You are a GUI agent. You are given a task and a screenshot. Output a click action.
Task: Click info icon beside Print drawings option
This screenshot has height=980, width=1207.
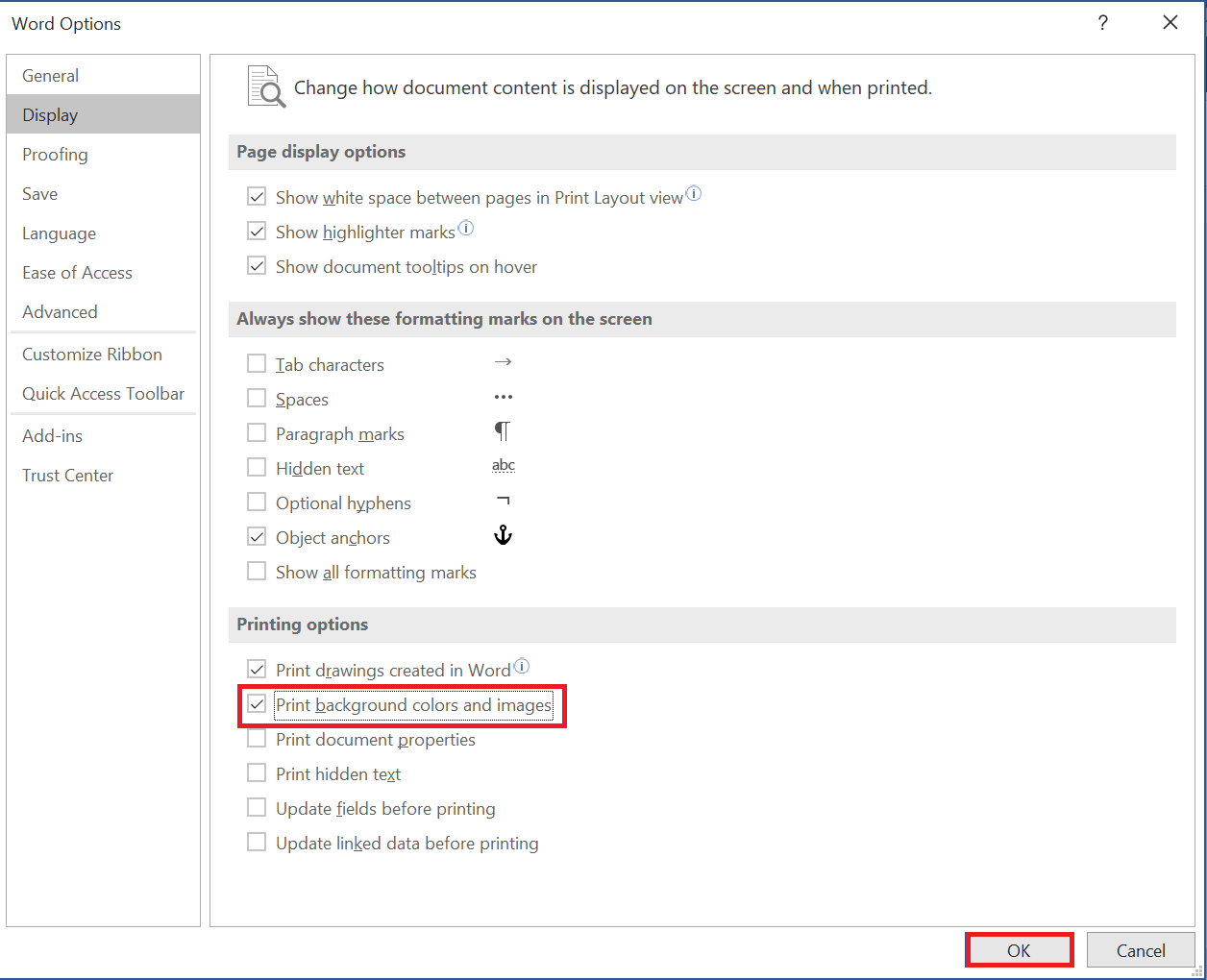pos(522,667)
